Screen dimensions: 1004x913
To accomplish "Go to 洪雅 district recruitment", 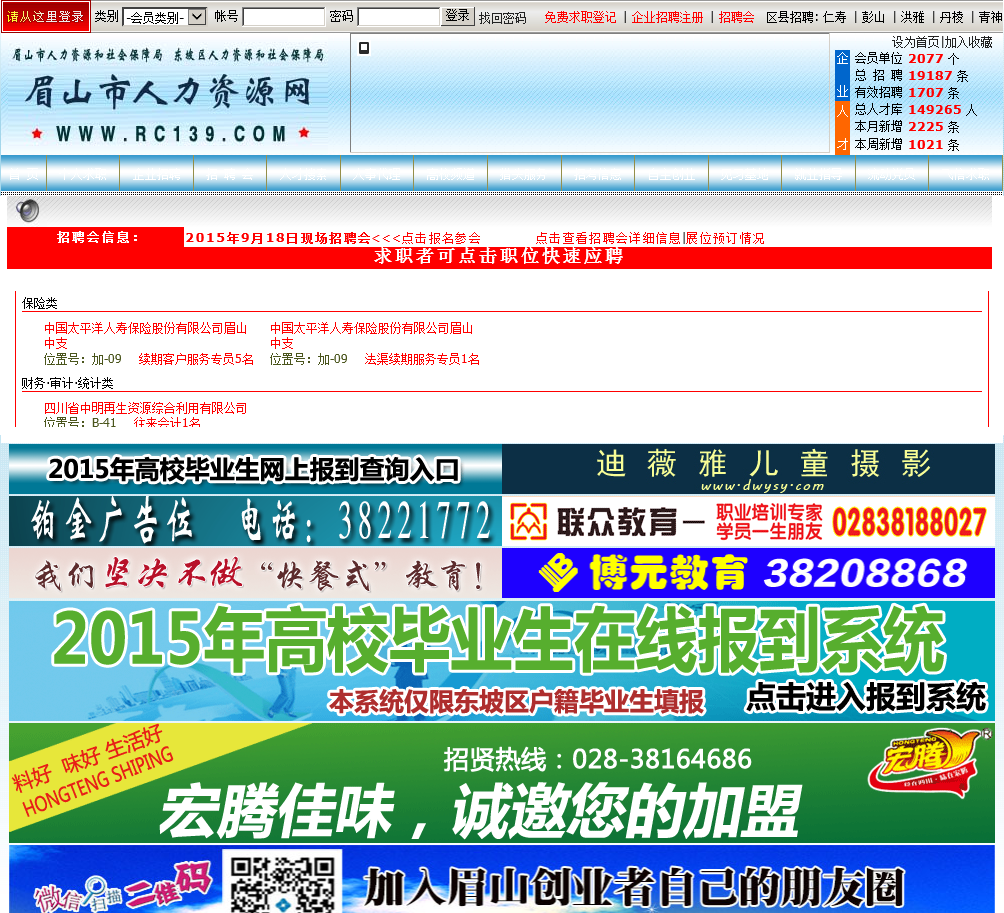I will [x=912, y=17].
